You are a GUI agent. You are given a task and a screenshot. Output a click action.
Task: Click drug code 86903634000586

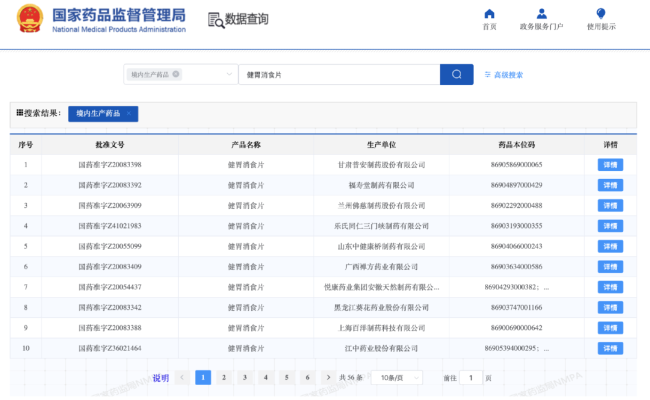pyautogui.click(x=517, y=267)
